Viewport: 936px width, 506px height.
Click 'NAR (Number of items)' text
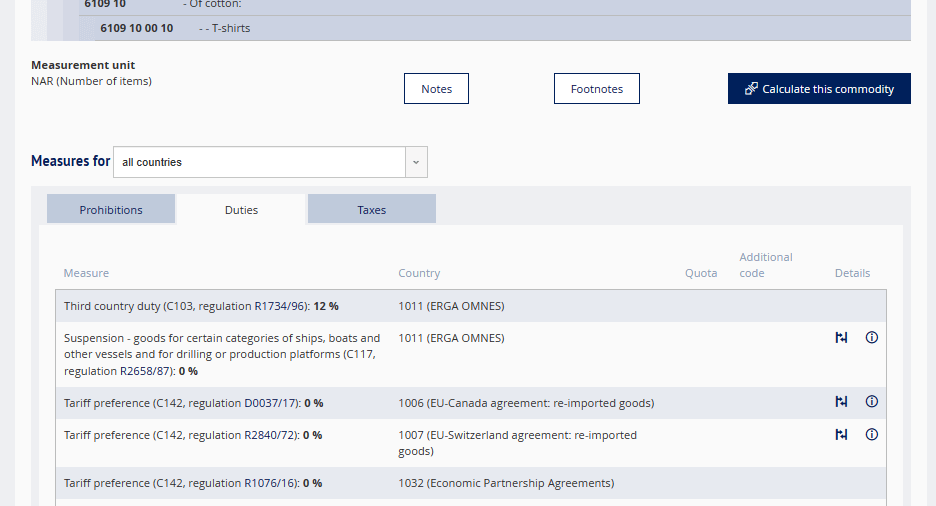pos(91,81)
